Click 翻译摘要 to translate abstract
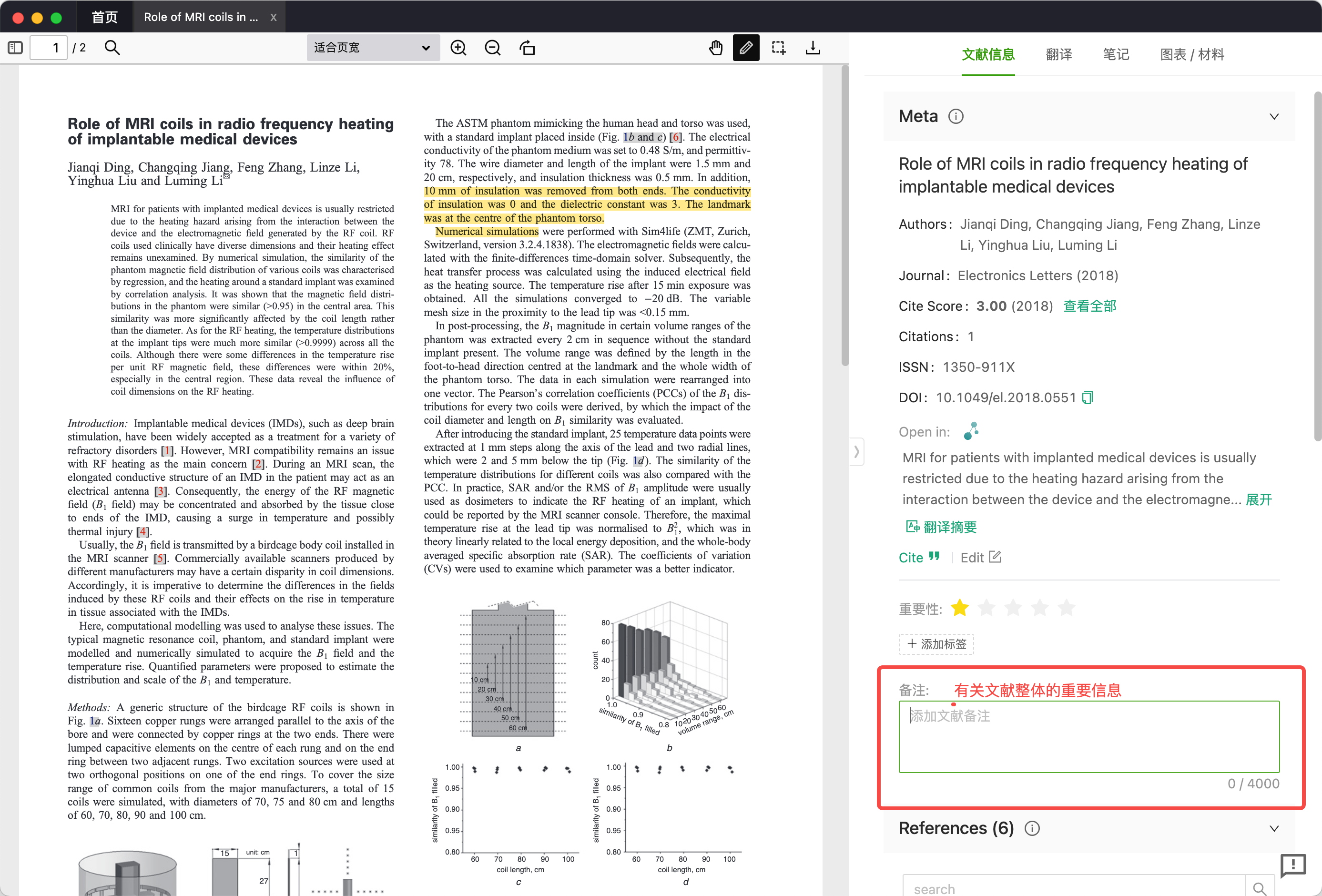The image size is (1322, 896). pyautogui.click(x=941, y=527)
